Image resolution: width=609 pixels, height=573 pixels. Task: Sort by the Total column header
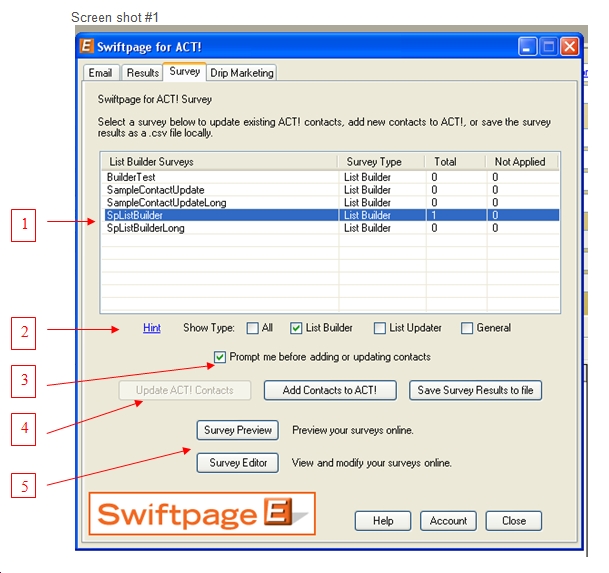coord(456,162)
